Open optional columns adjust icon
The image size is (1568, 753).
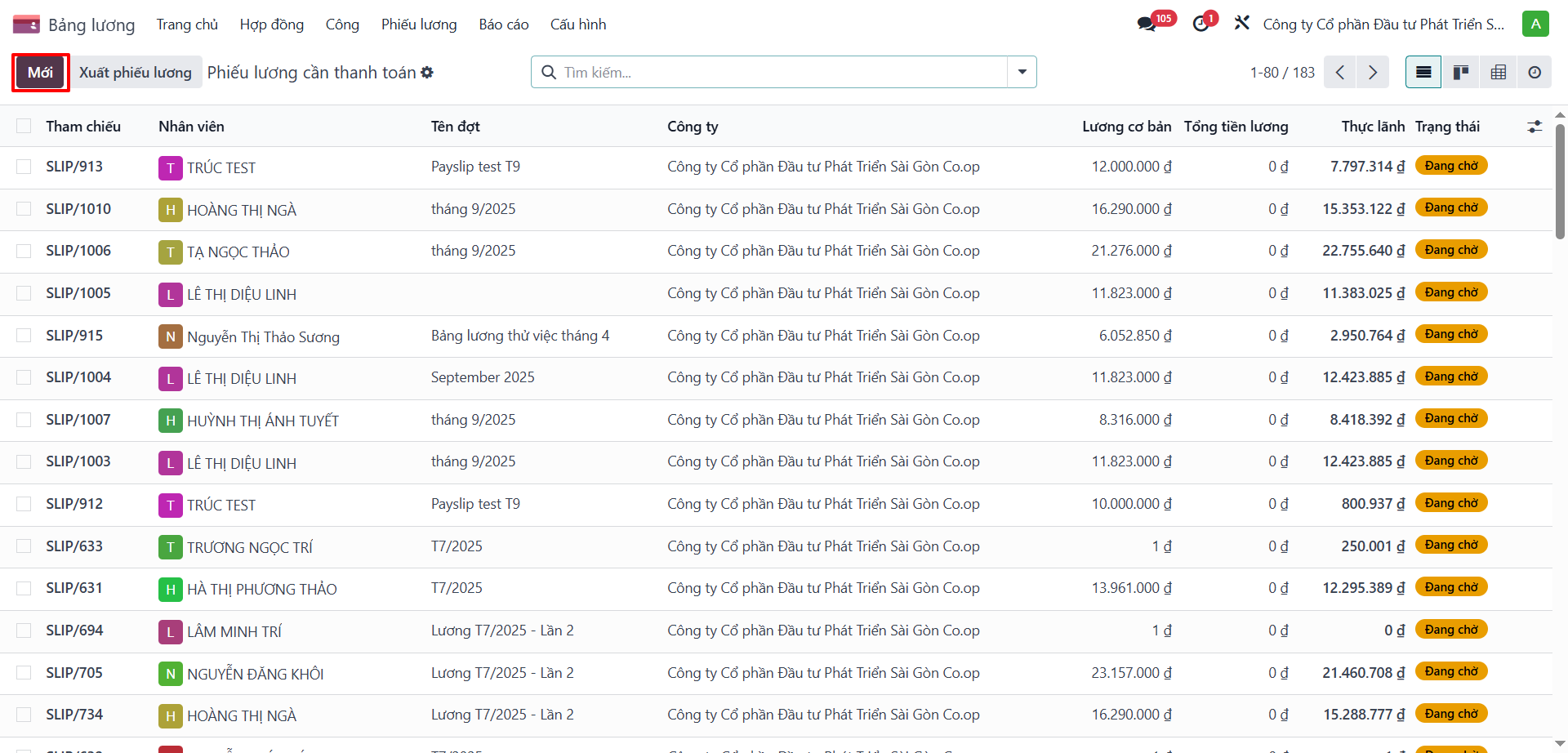point(1535,127)
